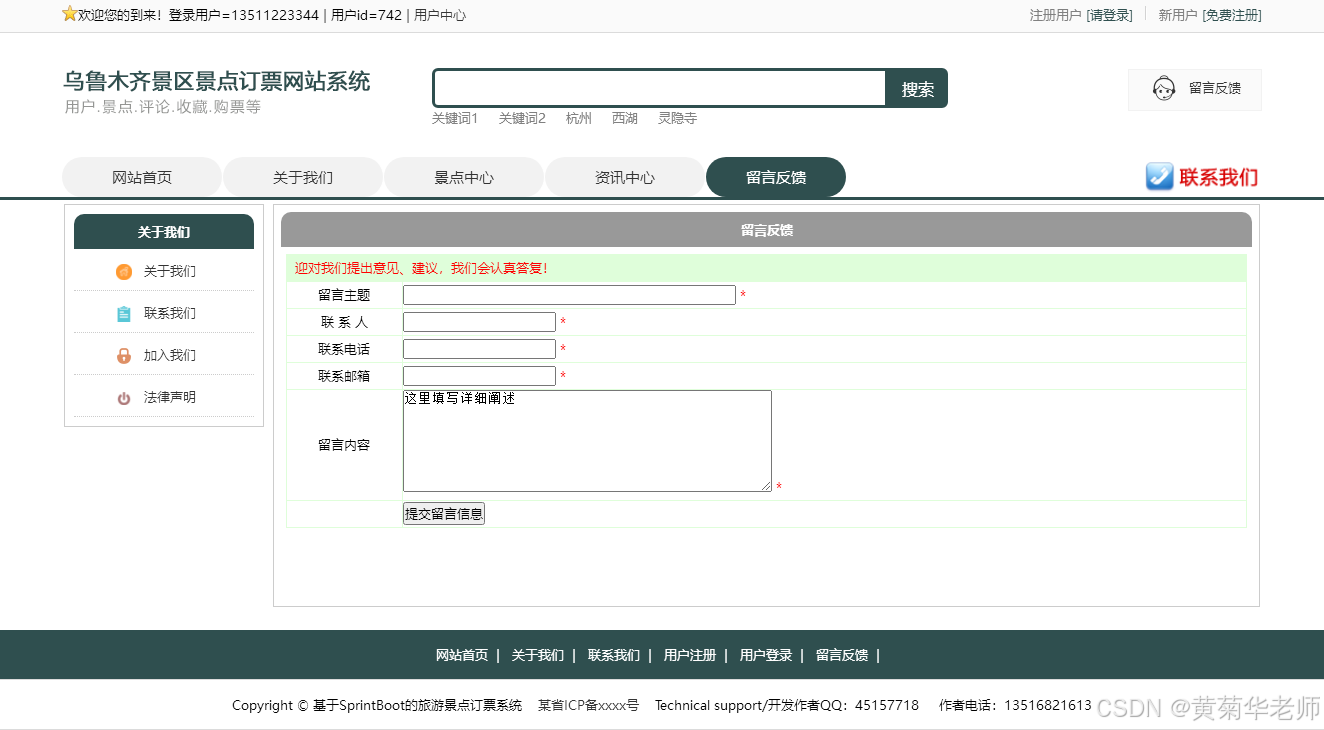Viewport: 1324px width, 730px height.
Task: Click the 免费注册 link
Action: [x=1232, y=15]
